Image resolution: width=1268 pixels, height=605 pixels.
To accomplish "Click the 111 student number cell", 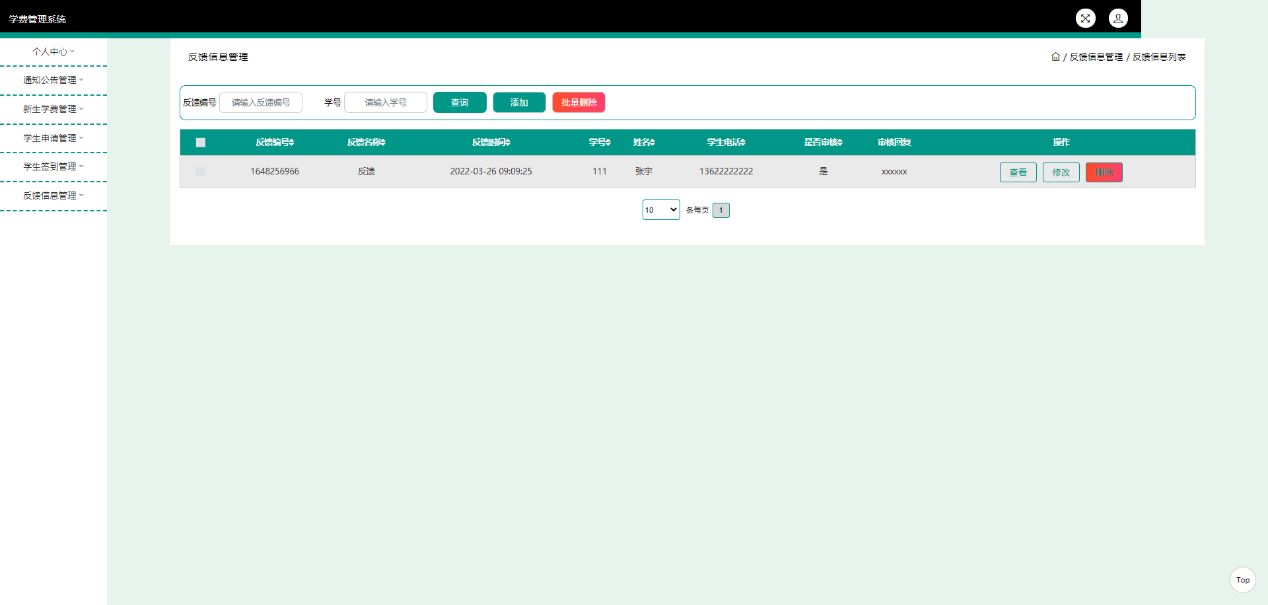I will pyautogui.click(x=600, y=172).
